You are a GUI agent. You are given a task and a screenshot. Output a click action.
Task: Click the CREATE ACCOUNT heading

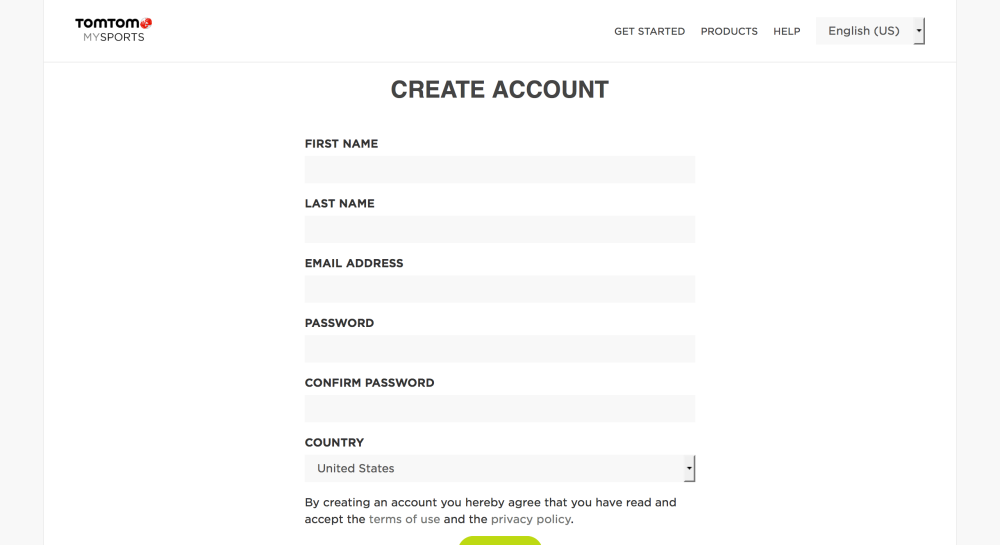point(499,89)
